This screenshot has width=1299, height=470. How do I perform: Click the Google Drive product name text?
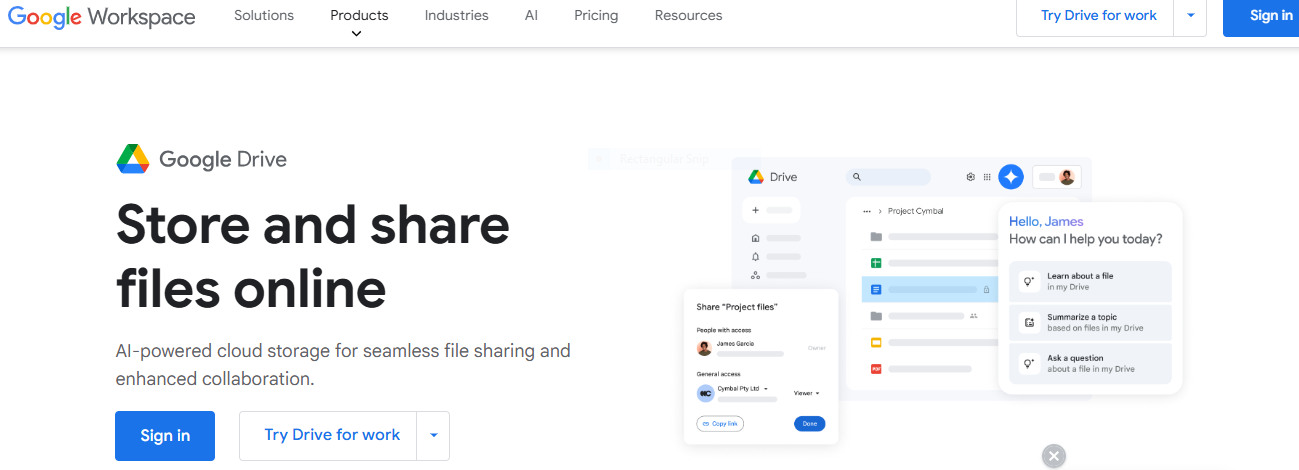[223, 159]
